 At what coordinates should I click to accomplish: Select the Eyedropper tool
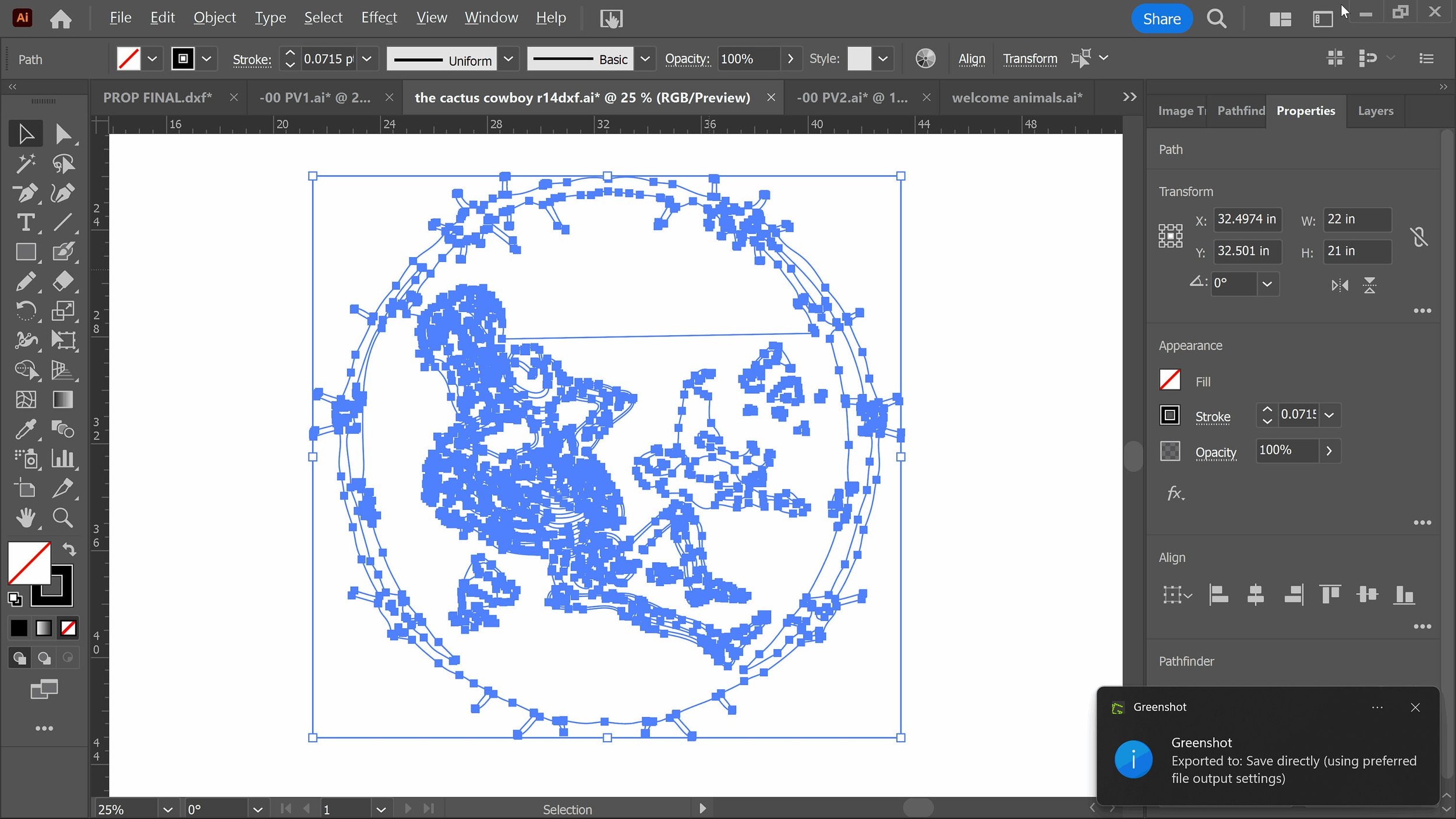click(x=26, y=430)
